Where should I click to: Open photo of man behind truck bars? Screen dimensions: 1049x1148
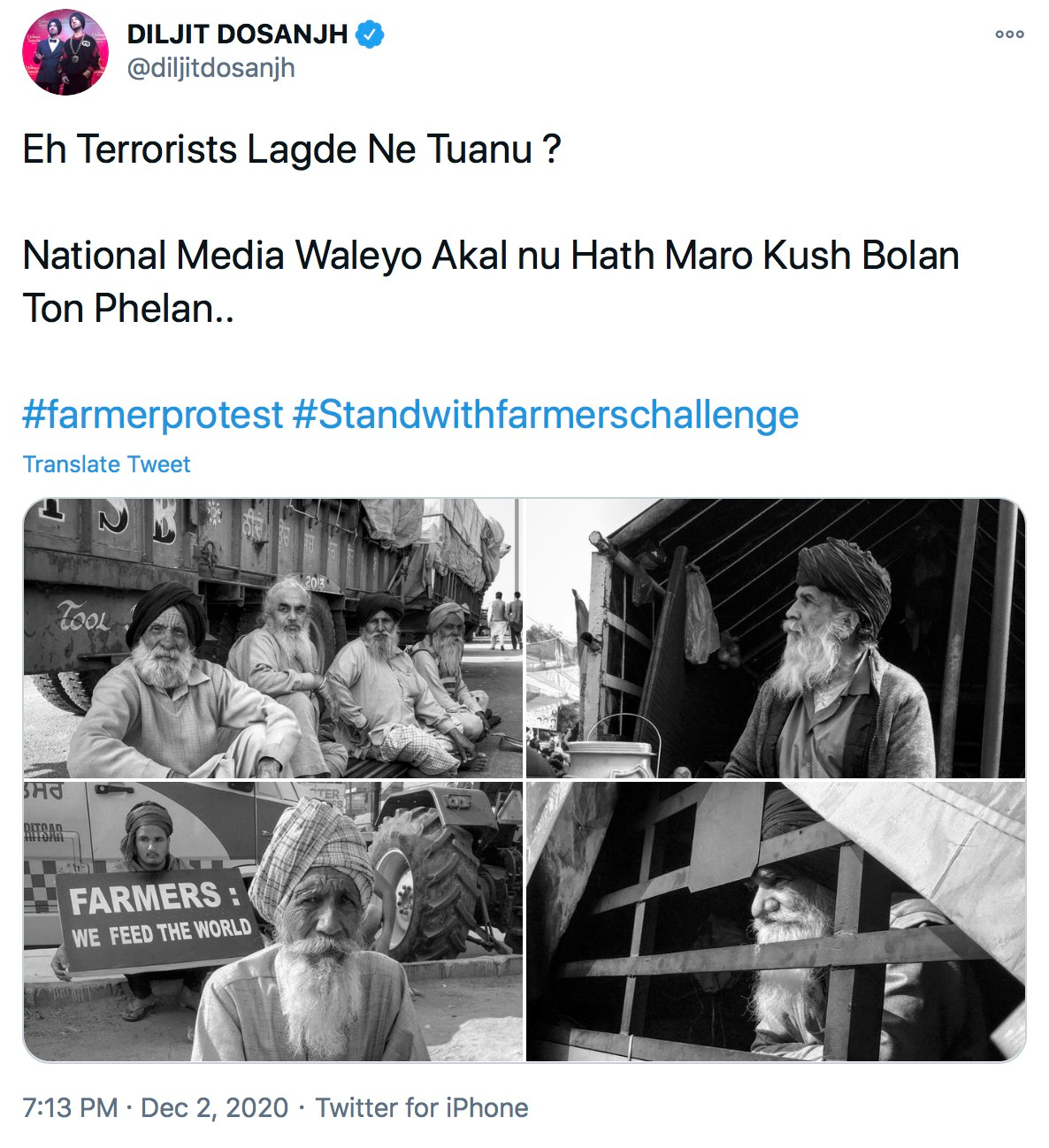(776, 922)
